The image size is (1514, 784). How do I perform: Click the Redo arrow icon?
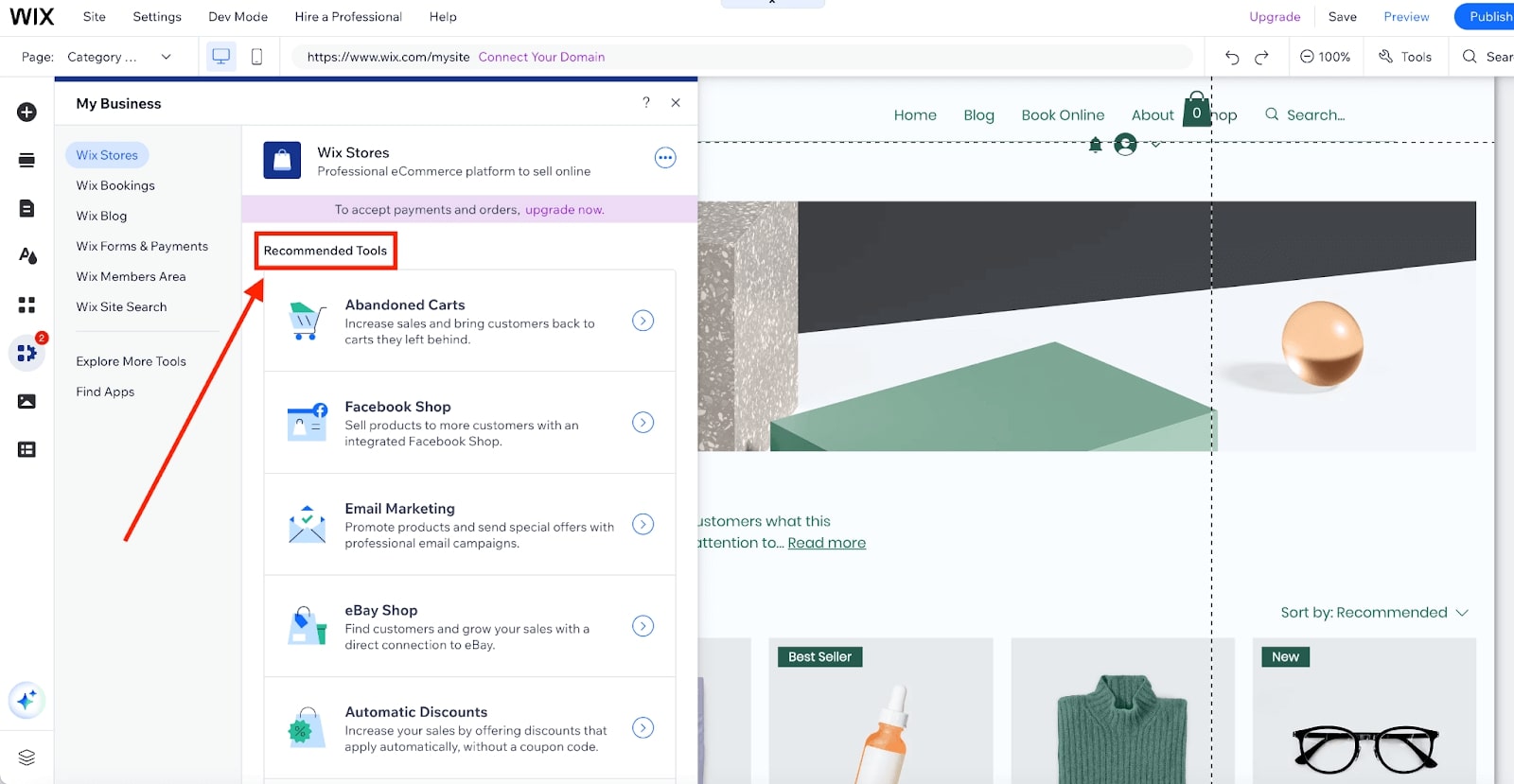pos(1261,57)
